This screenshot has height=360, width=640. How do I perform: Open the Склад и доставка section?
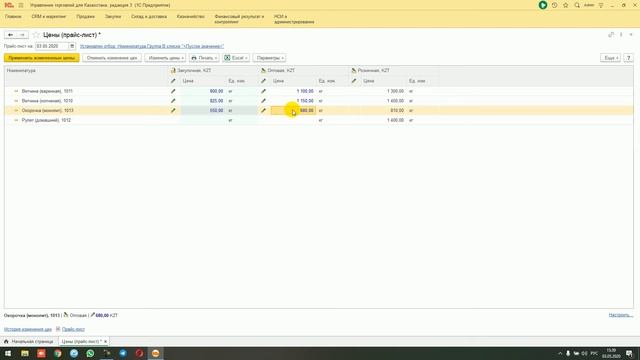[149, 16]
